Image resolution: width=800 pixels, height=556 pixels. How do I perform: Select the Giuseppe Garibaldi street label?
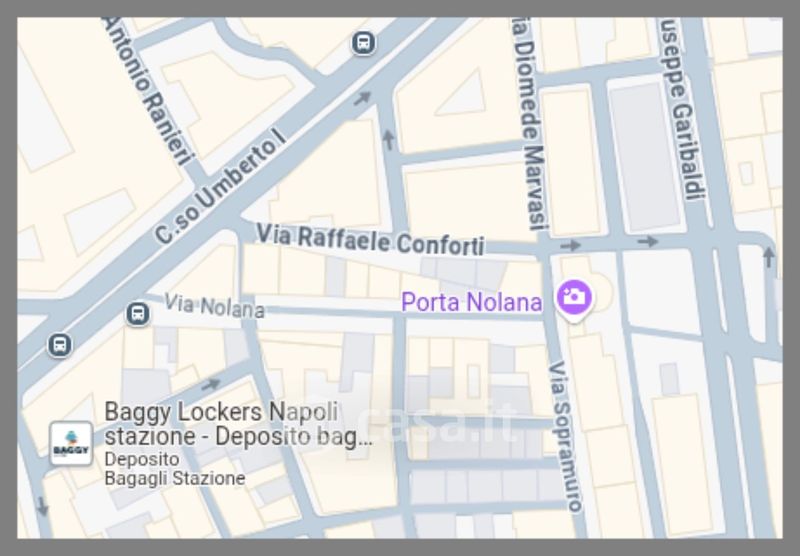pos(682,110)
